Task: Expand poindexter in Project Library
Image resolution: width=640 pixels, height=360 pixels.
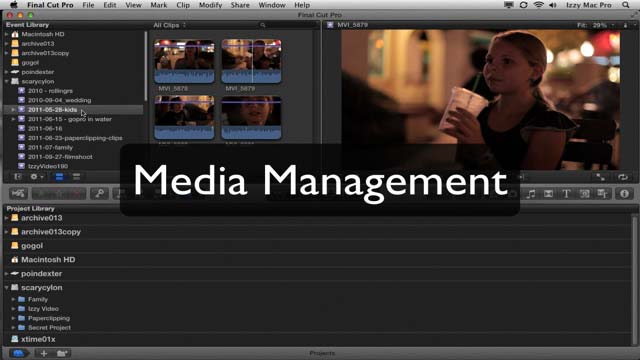Action: click(7, 273)
